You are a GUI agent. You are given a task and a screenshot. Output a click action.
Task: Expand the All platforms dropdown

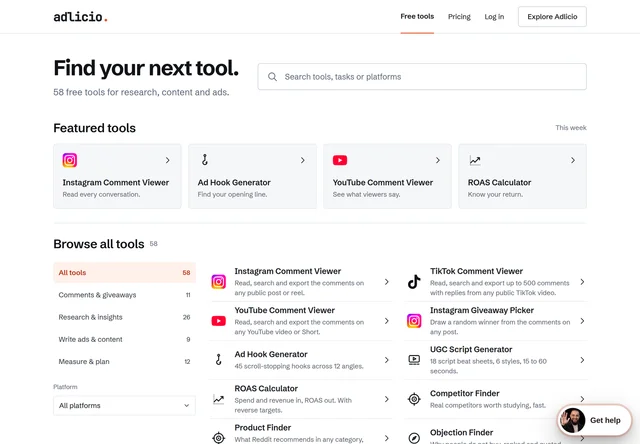point(124,406)
